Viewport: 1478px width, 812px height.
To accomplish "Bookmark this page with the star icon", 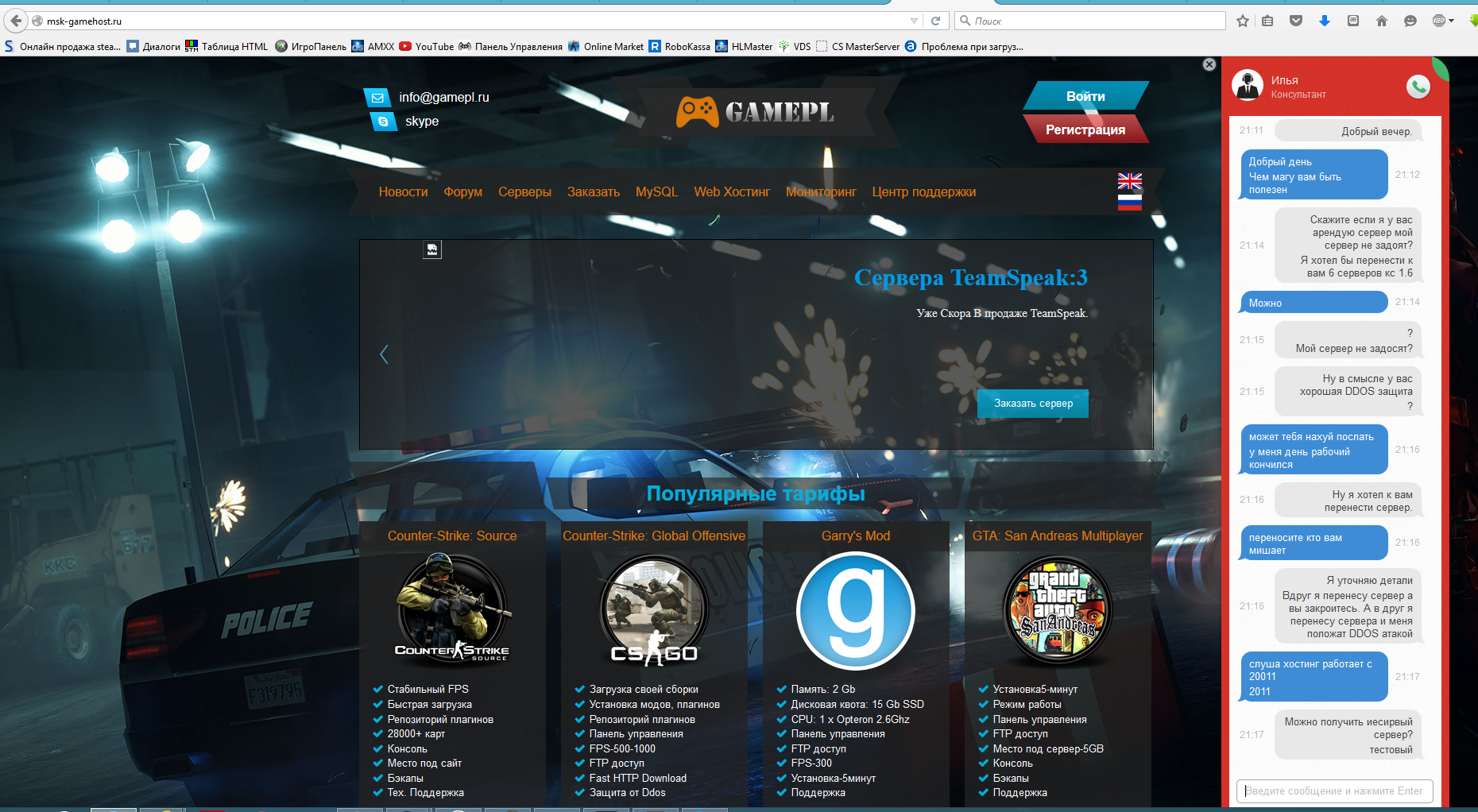I will click(x=1243, y=21).
